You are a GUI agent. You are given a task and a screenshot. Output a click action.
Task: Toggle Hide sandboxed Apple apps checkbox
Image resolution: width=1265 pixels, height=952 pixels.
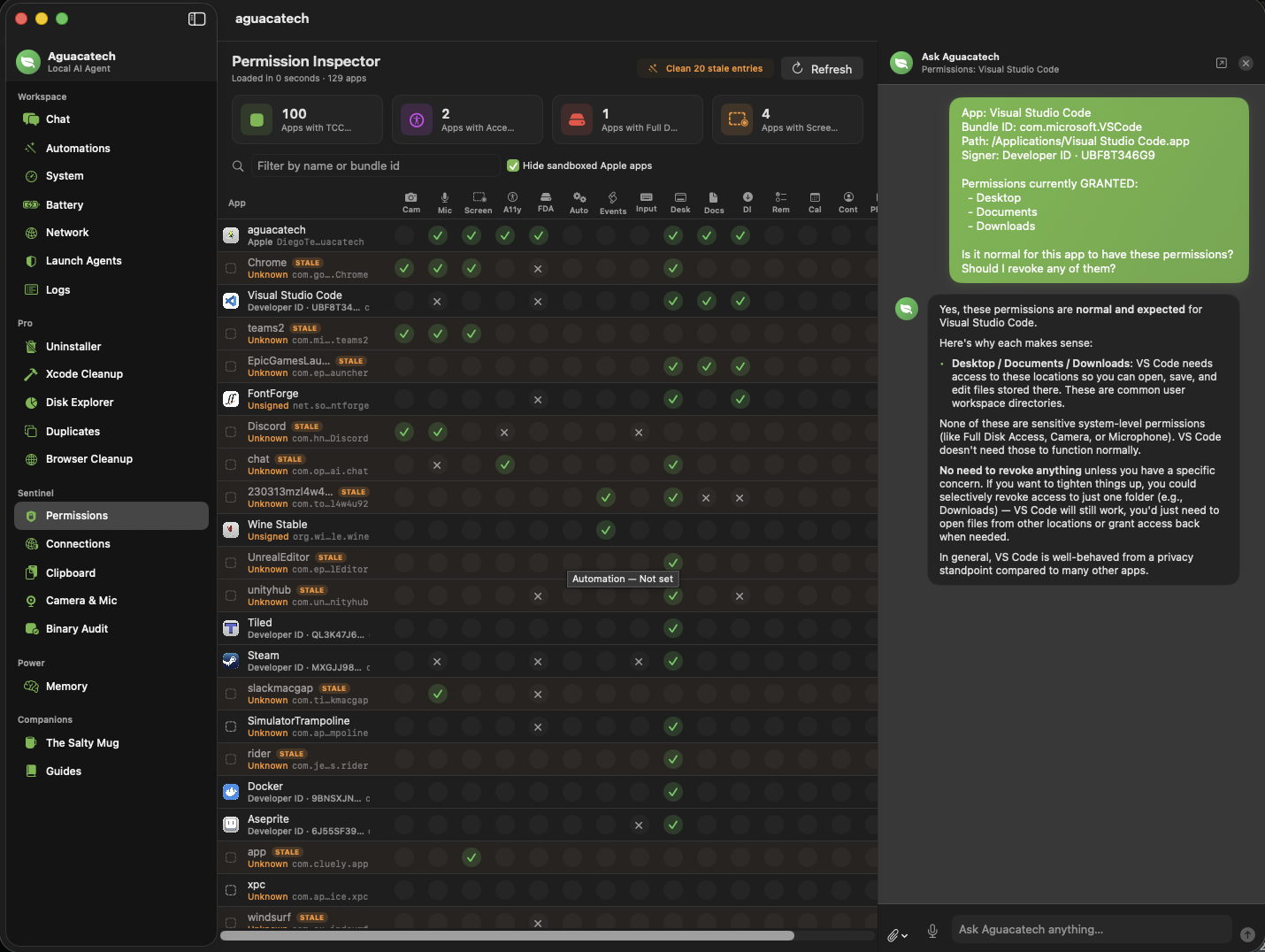coord(513,165)
